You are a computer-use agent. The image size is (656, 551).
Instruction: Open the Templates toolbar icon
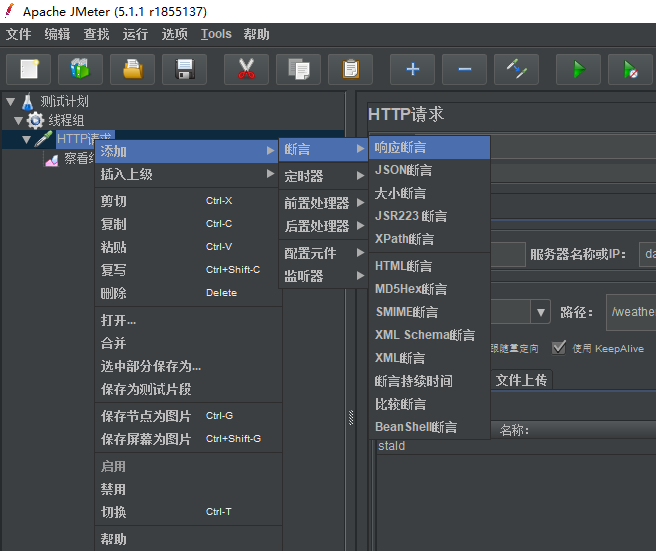(x=80, y=69)
